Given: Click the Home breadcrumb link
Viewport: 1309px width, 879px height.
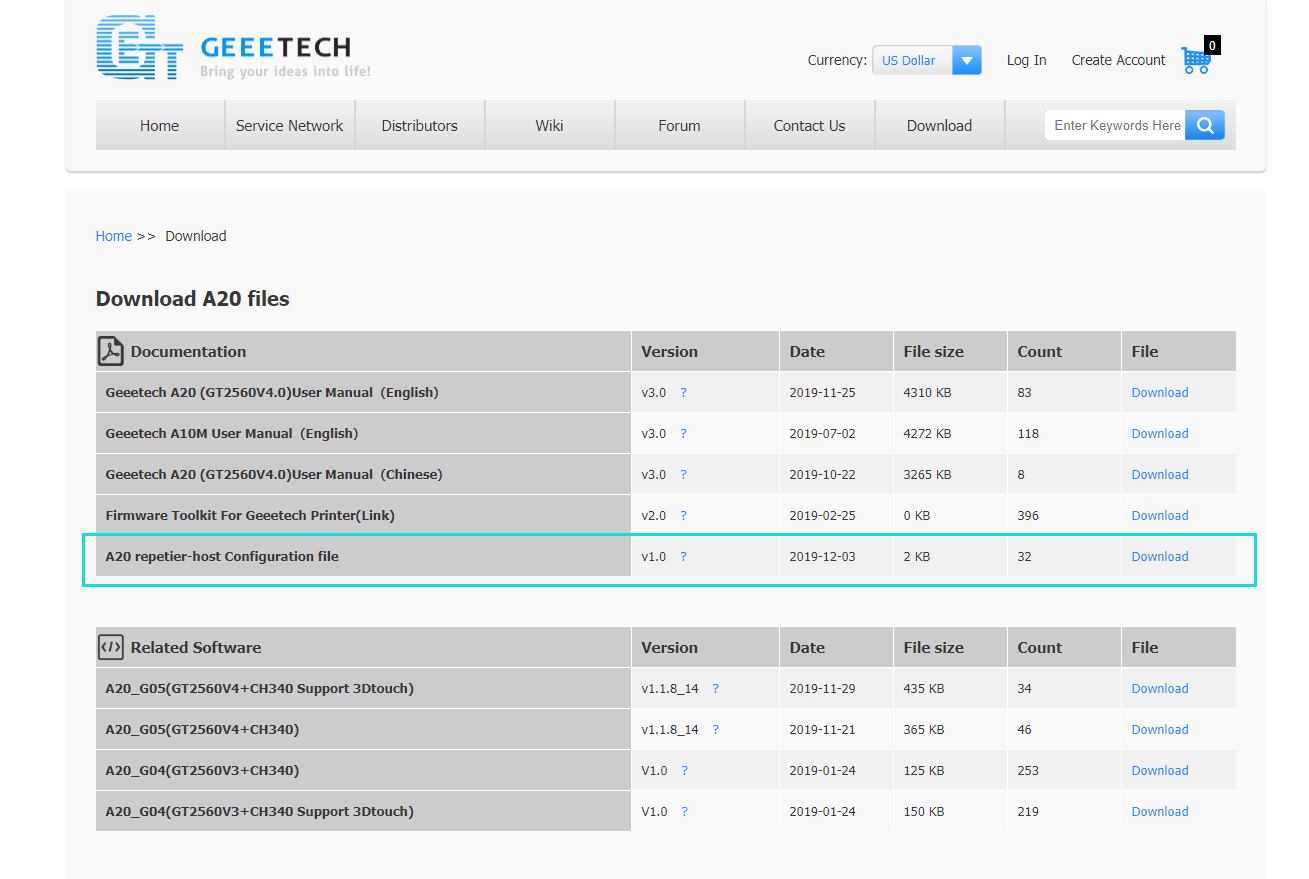Looking at the screenshot, I should 114,236.
